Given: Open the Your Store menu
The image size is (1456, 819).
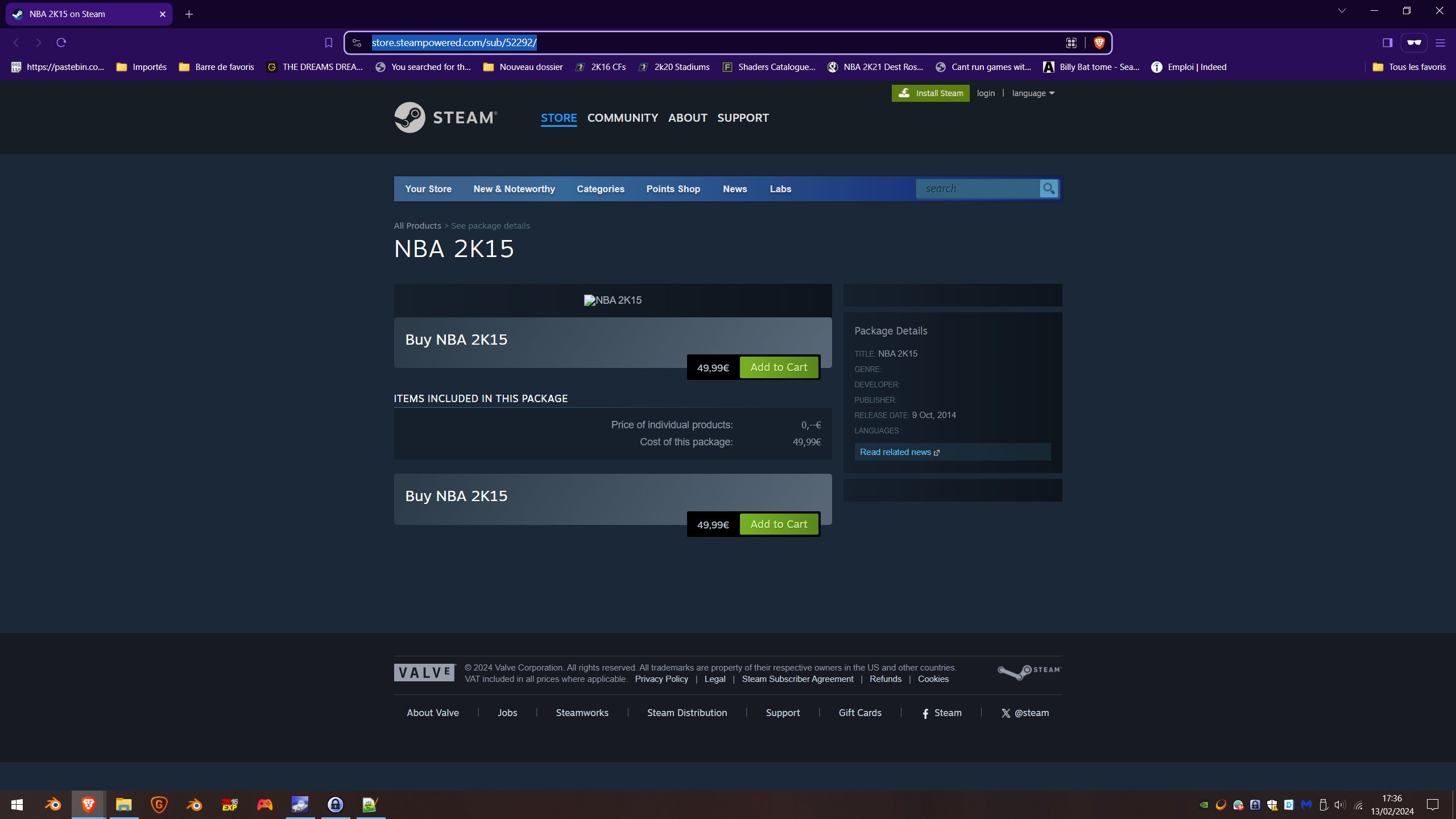Looking at the screenshot, I should coord(428,189).
